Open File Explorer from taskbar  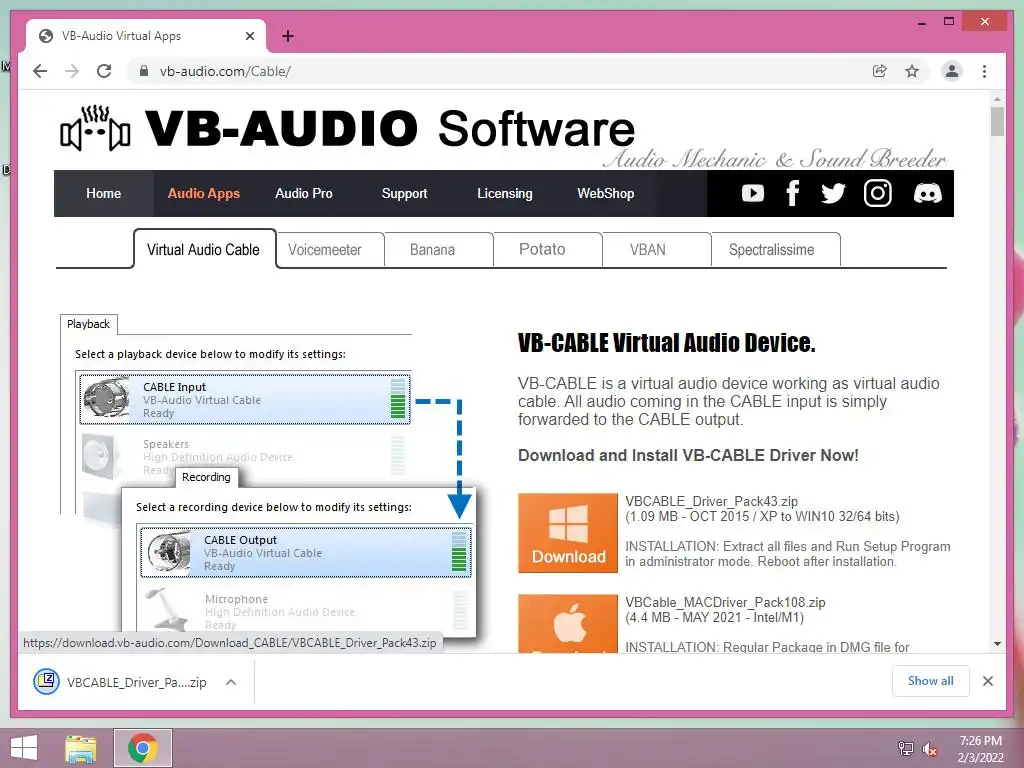click(x=81, y=748)
